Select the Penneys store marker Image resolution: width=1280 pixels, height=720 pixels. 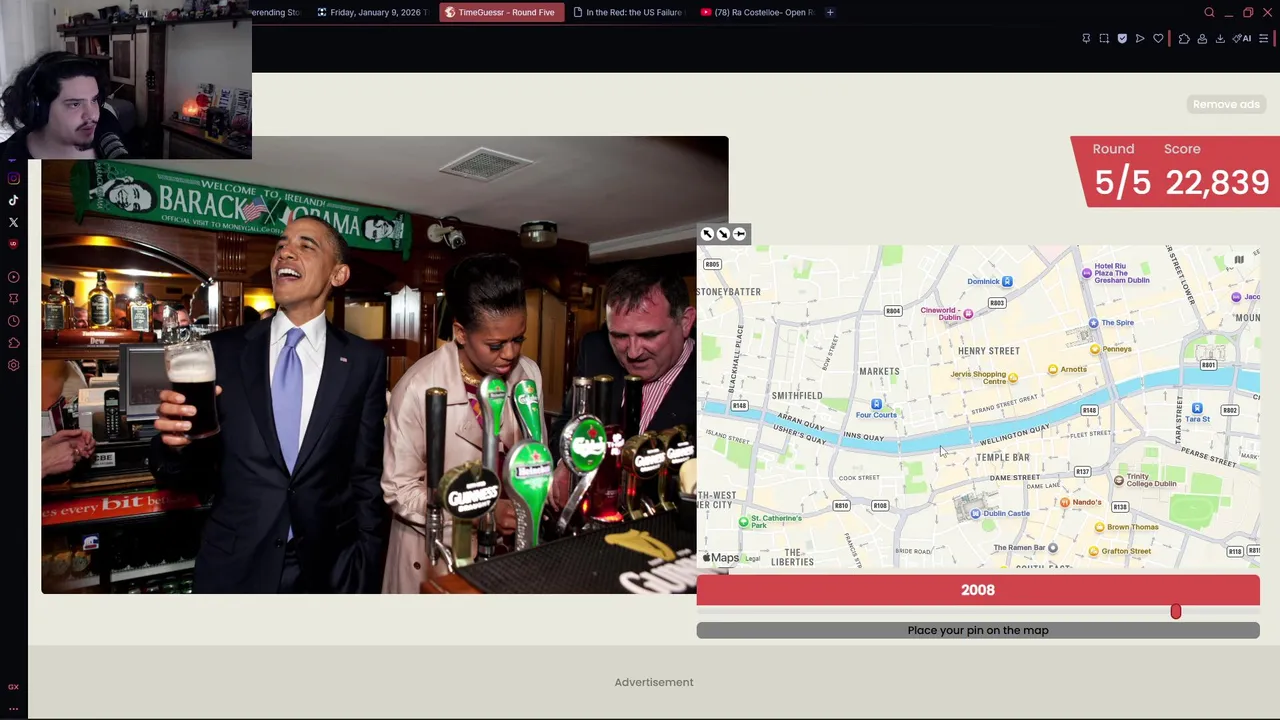coord(1095,349)
